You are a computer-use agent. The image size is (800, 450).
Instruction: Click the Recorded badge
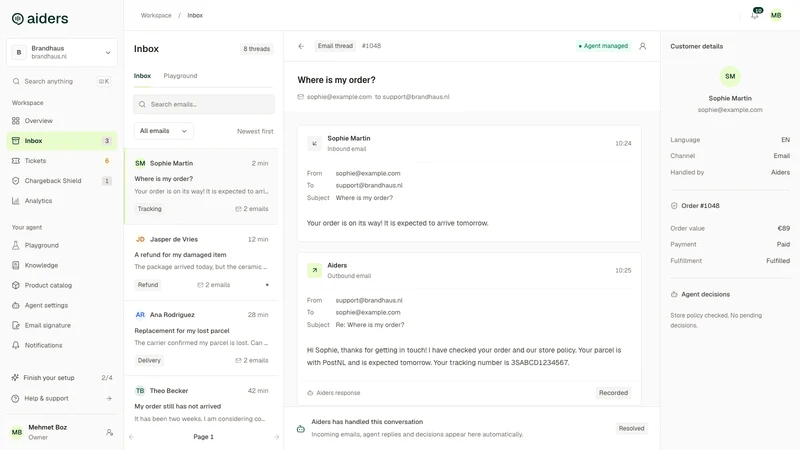[613, 393]
